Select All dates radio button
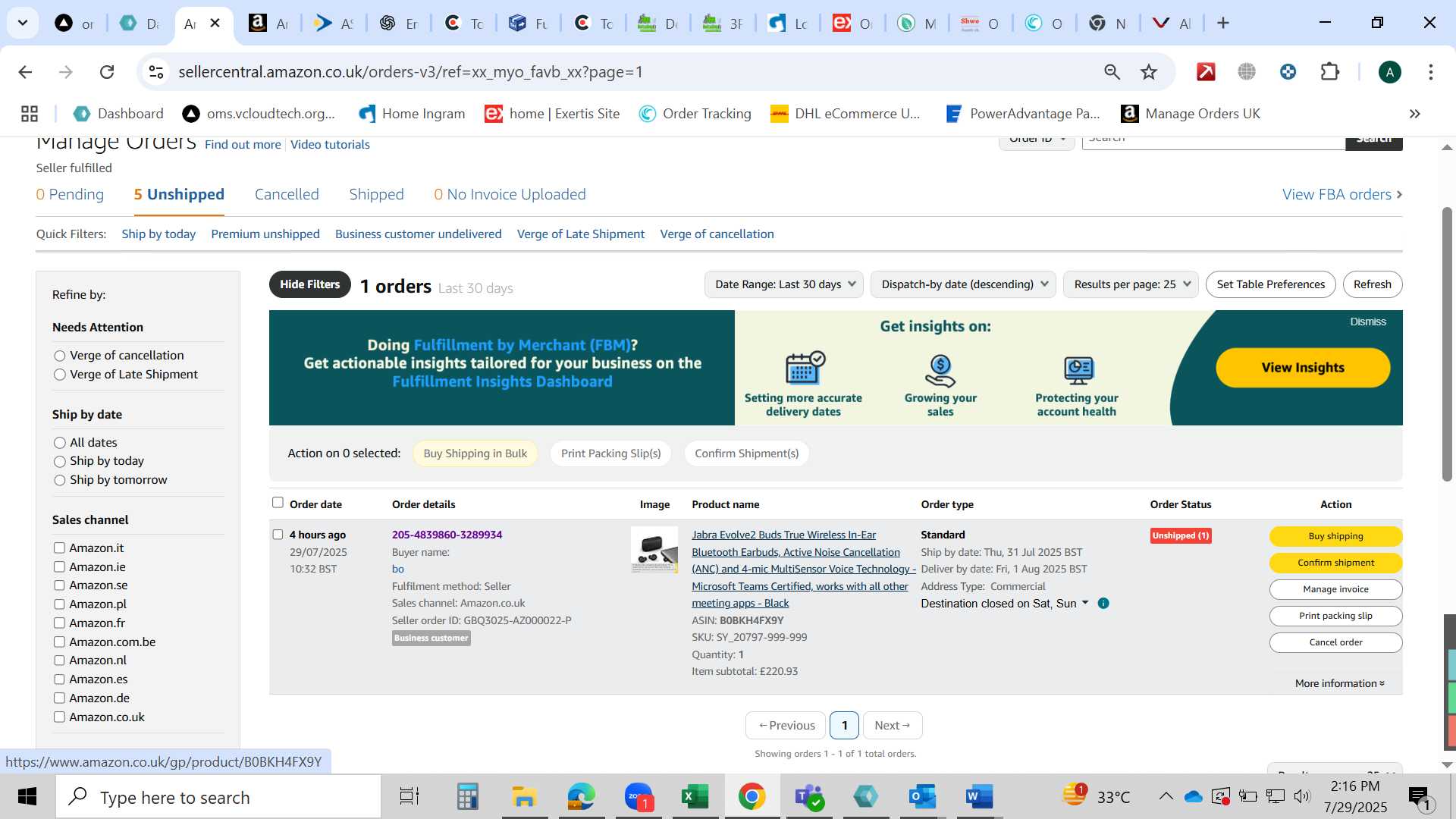This screenshot has height=819, width=1456. [60, 443]
